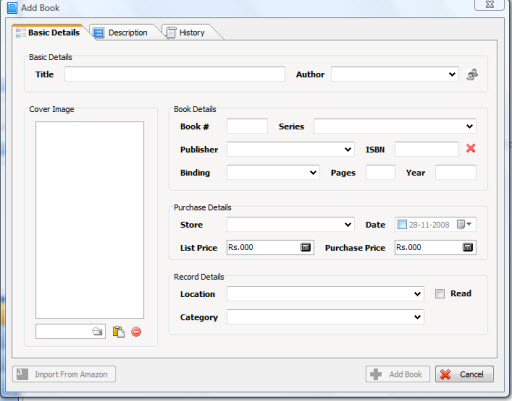
Task: Expand the Category dropdown
Action: 417,317
